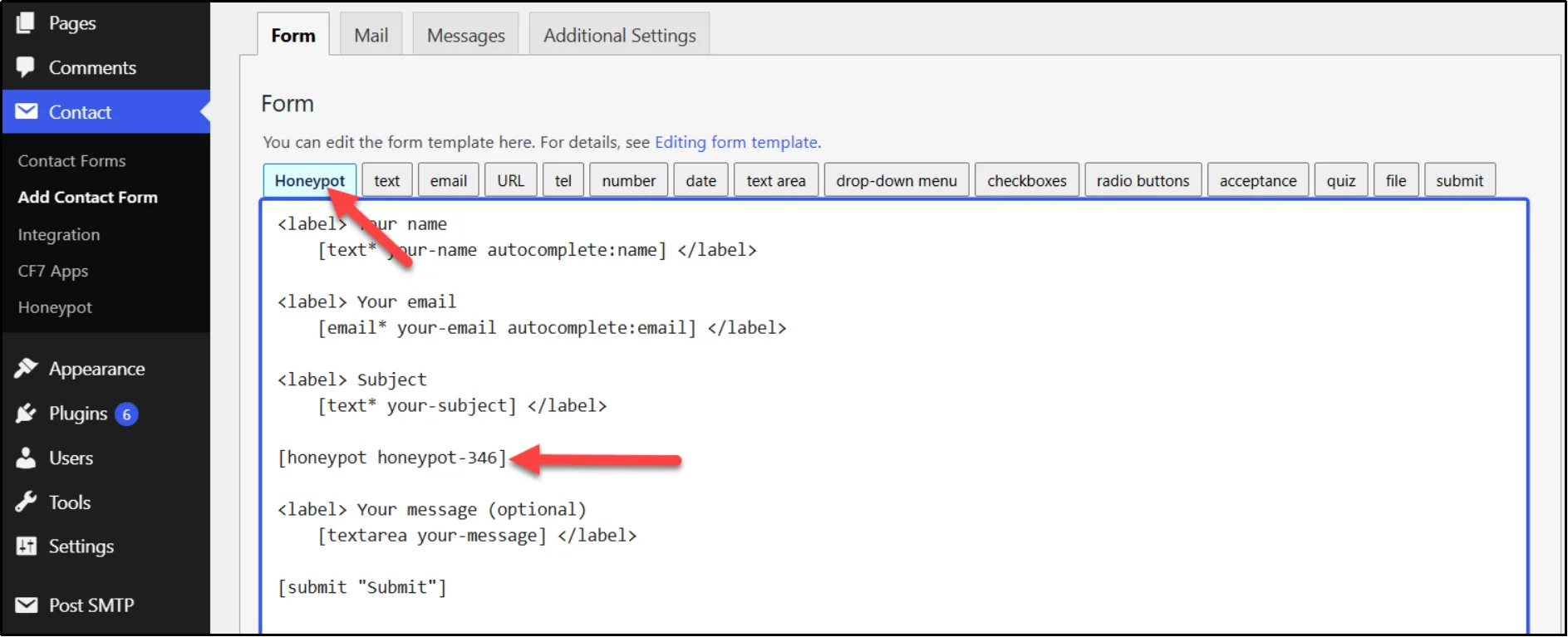The image size is (1568, 637).
Task: Insert an acceptance tag
Action: pyautogui.click(x=1258, y=180)
